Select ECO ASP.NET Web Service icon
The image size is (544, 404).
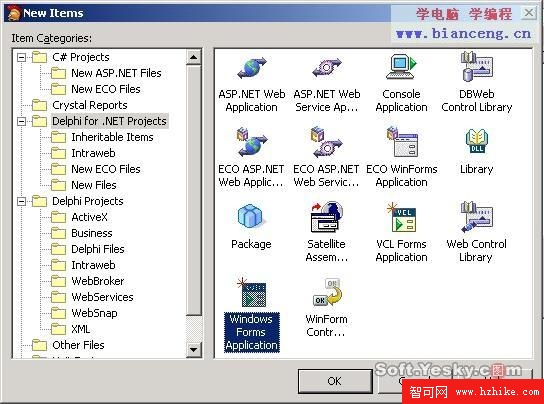coord(326,142)
